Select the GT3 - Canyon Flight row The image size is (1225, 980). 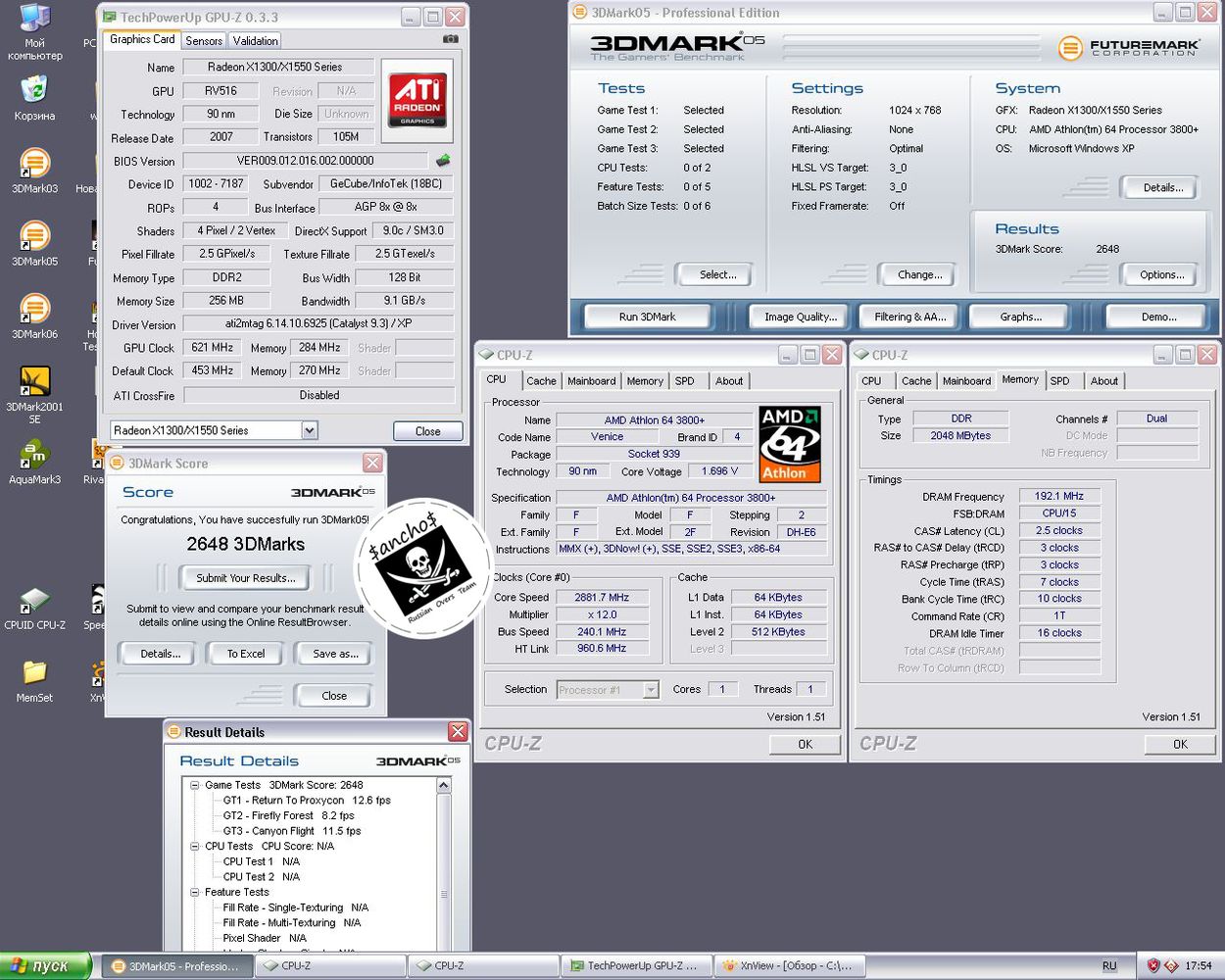point(292,831)
